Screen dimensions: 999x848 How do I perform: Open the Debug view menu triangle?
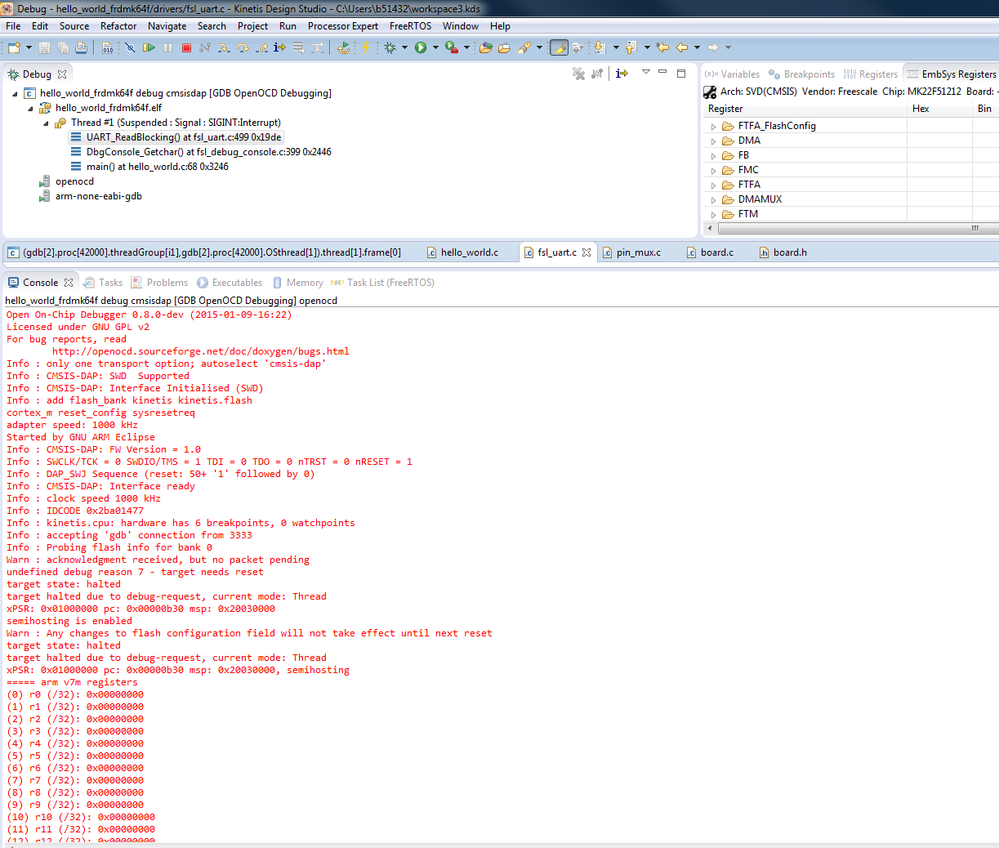646,72
